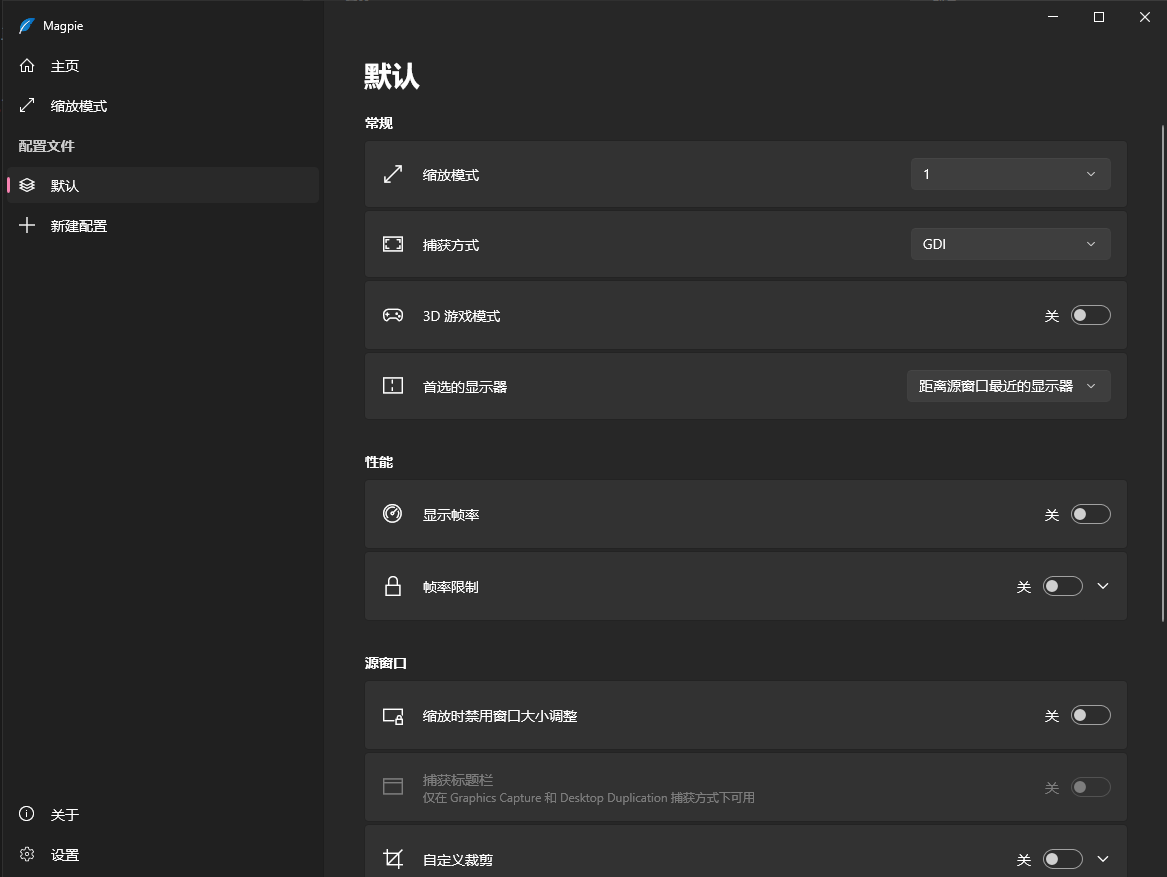This screenshot has width=1167, height=877.
Task: Click the 配置文件 sidebar header
Action: coord(47,146)
